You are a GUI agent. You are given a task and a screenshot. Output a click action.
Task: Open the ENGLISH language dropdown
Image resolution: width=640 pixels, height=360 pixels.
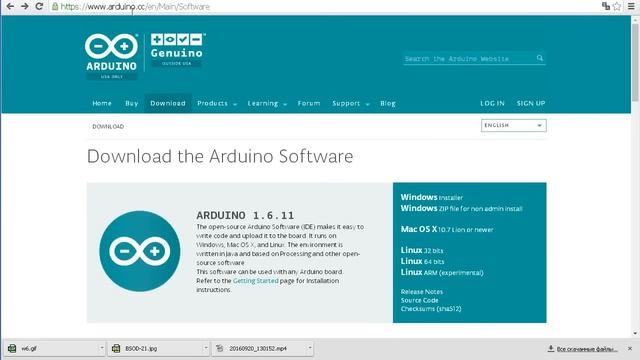tap(513, 125)
